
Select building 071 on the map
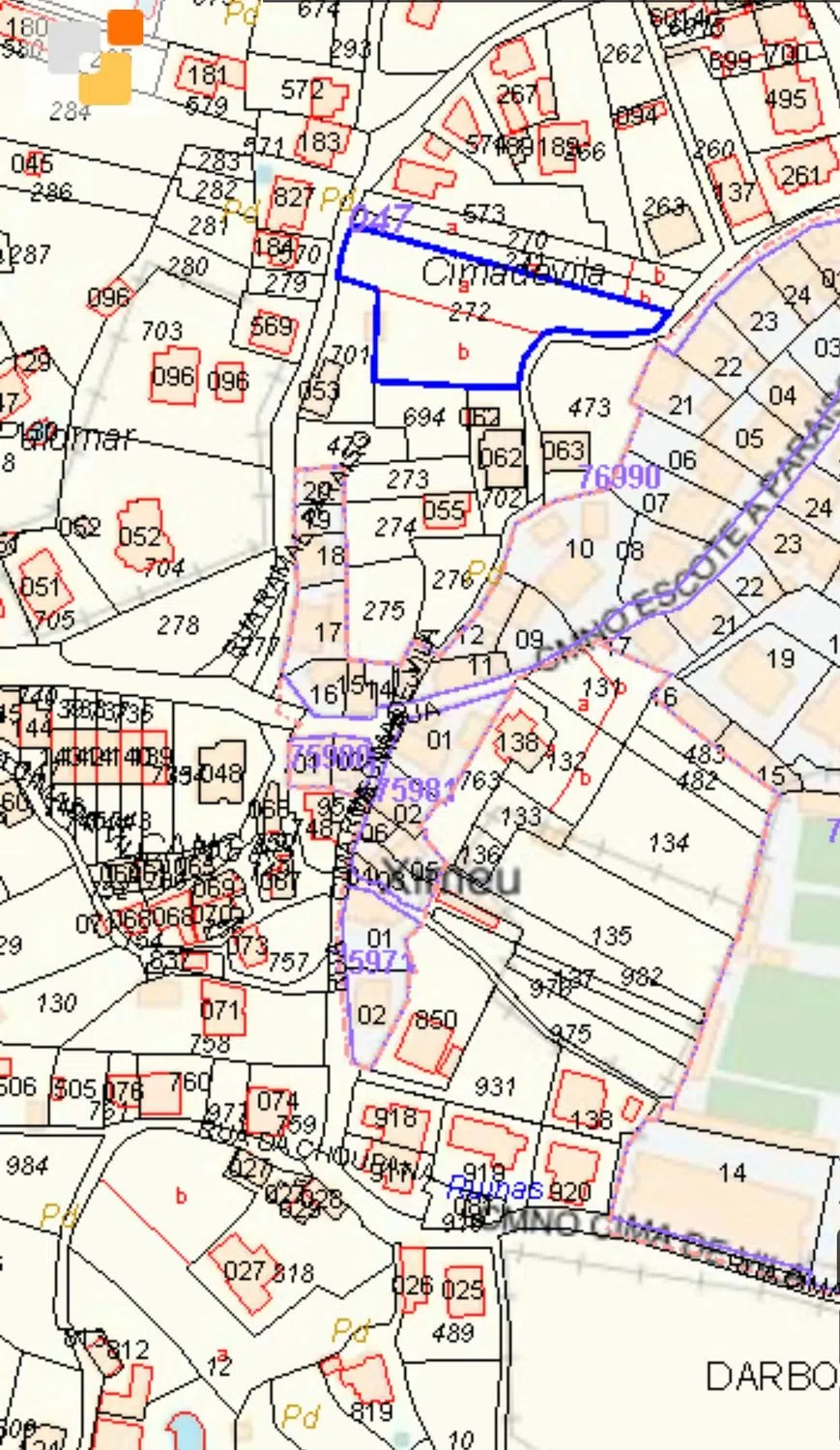point(221,1011)
